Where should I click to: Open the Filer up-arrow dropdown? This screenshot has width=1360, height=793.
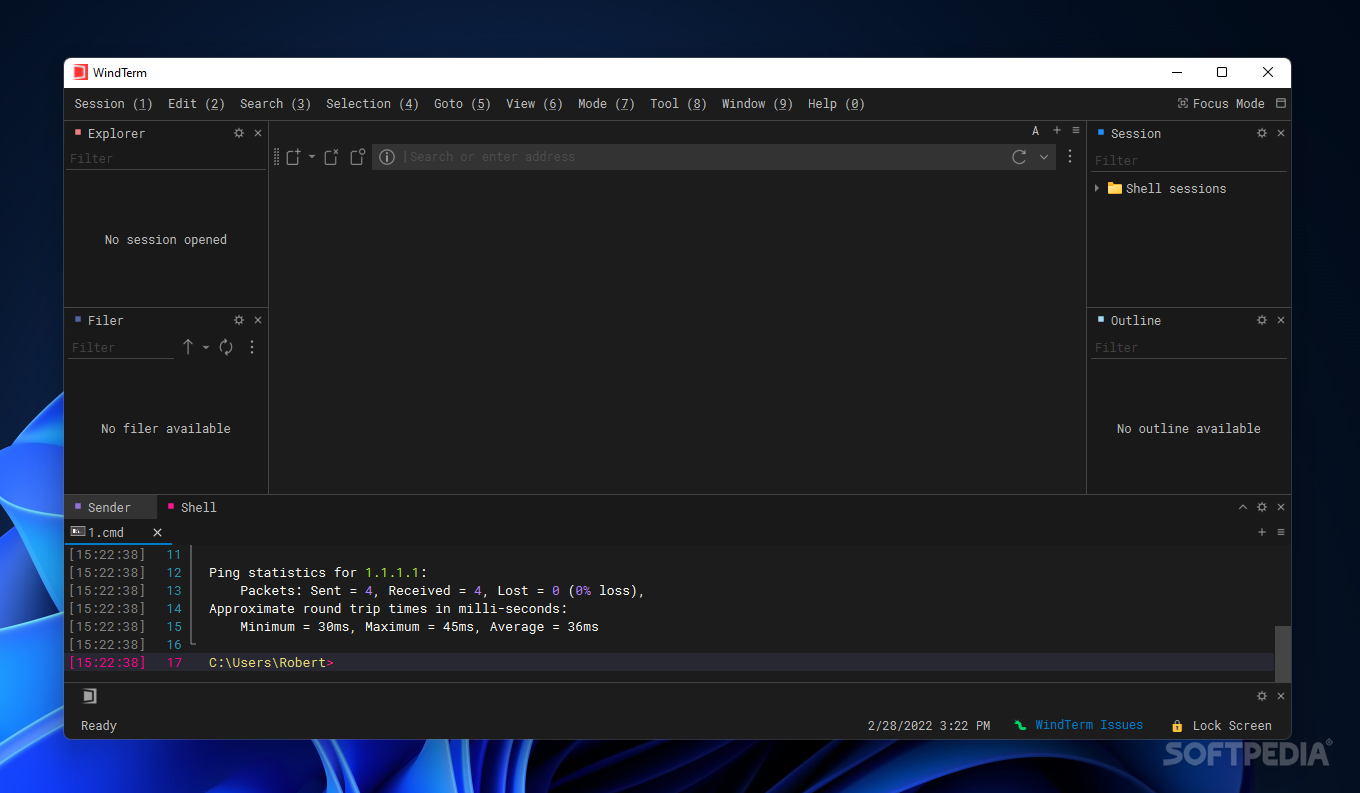coord(206,347)
